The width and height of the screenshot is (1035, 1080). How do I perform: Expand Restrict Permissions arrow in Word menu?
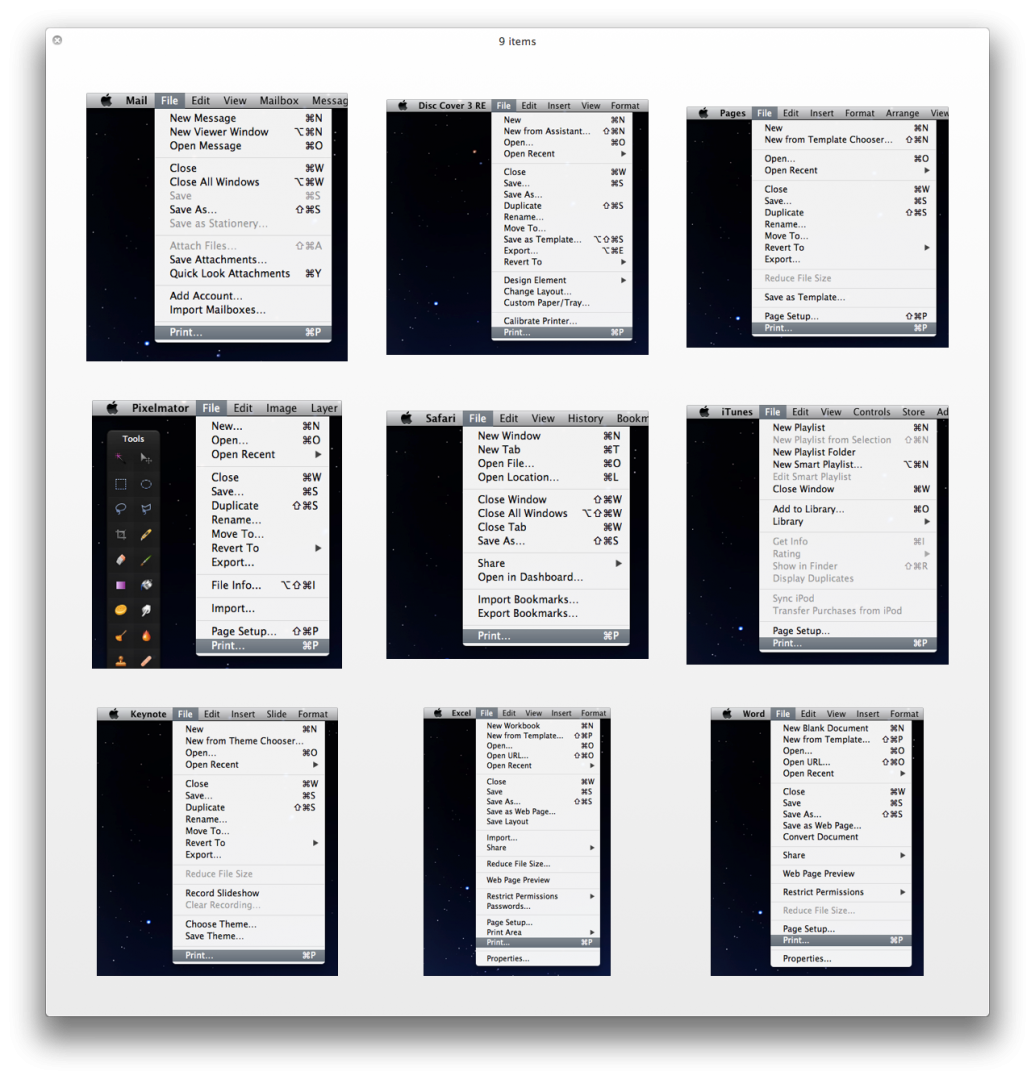click(902, 892)
